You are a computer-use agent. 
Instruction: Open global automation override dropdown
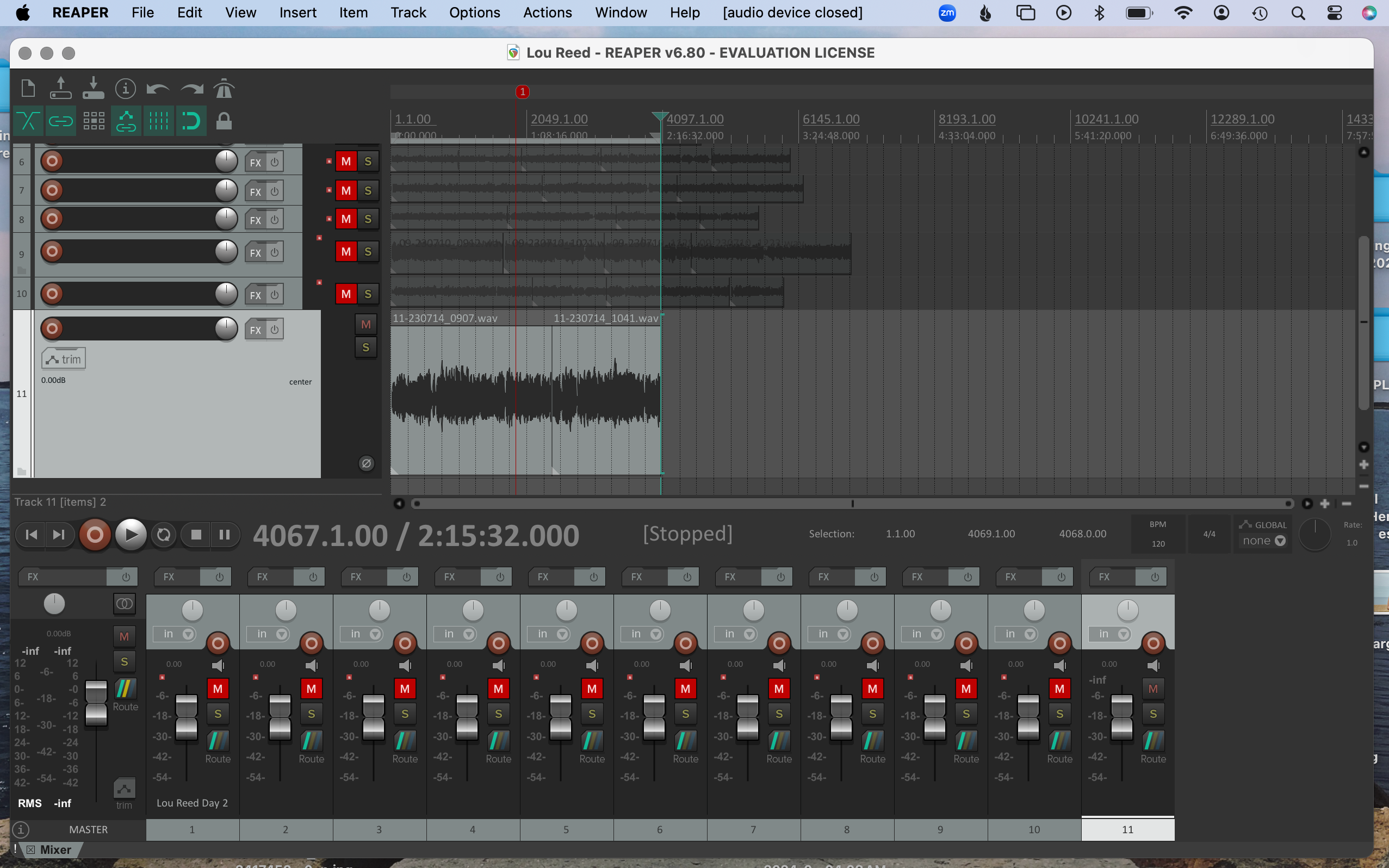[x=1263, y=541]
